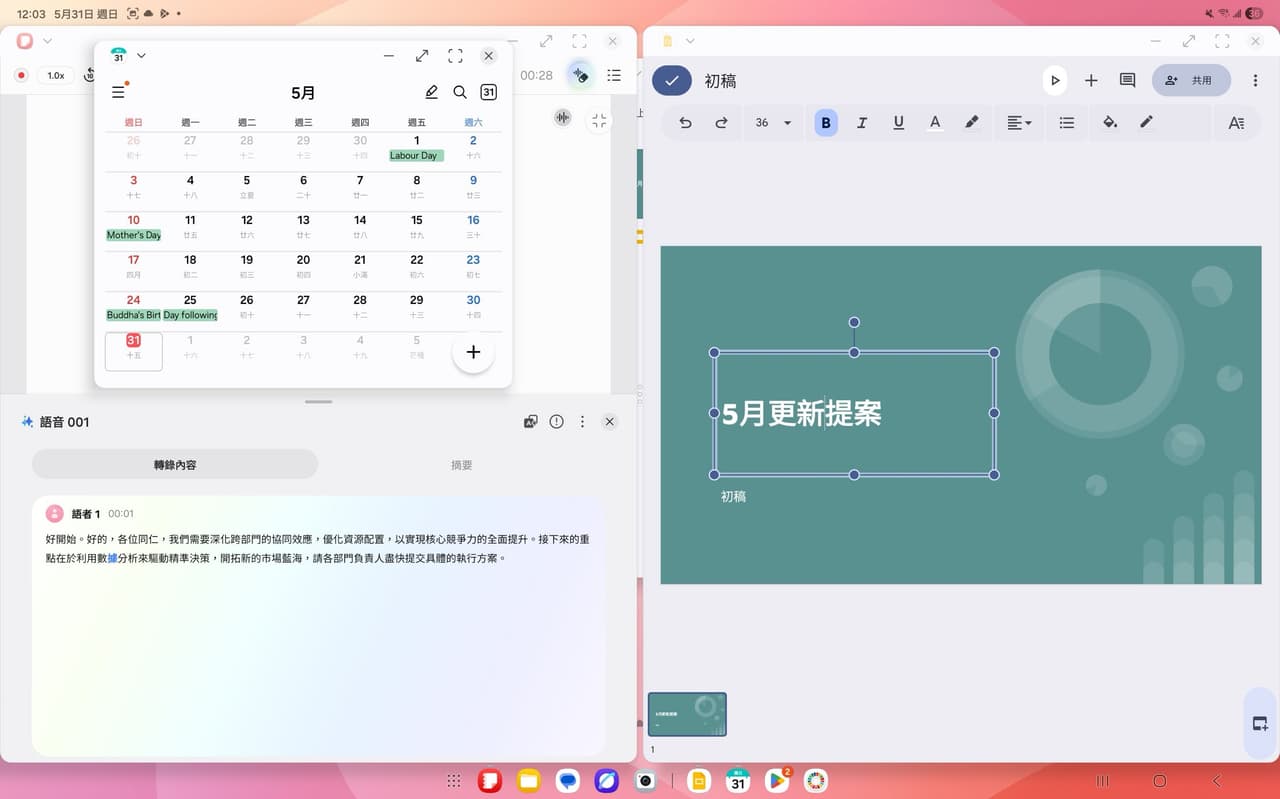Open Play Store from taskbar
This screenshot has width=1280, height=799.
777,781
